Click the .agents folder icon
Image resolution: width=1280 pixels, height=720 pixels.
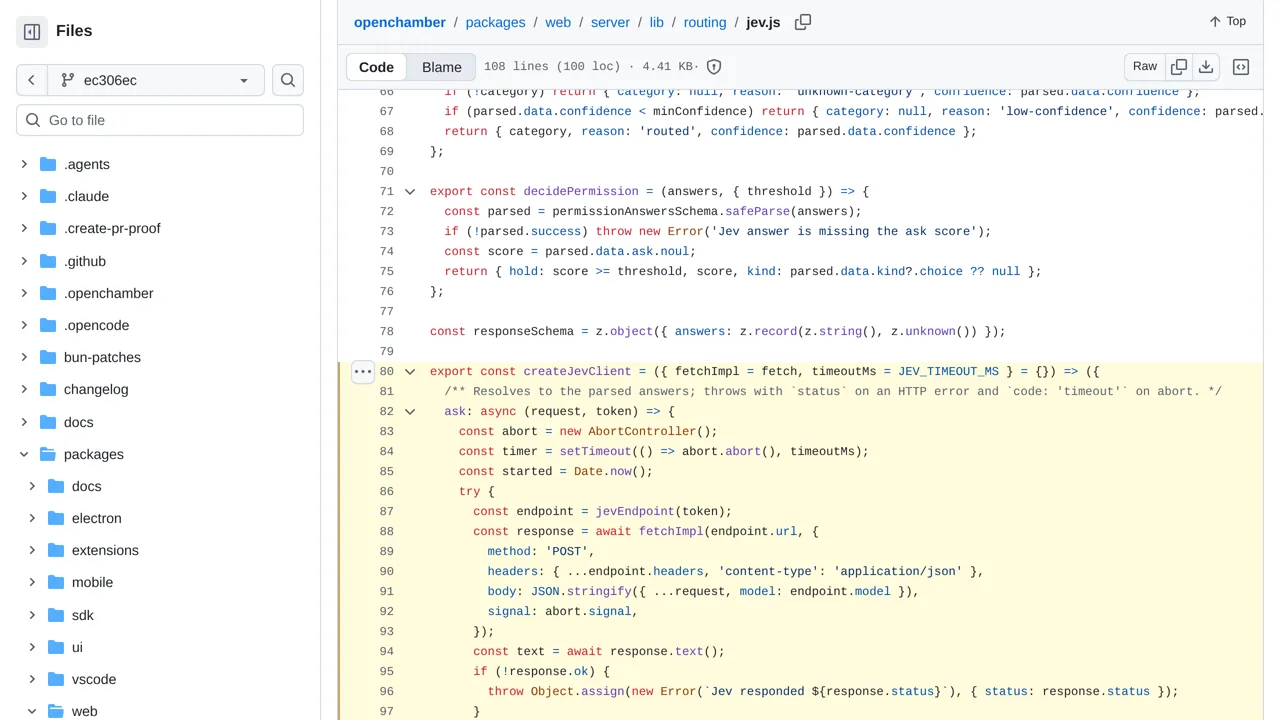(48, 164)
